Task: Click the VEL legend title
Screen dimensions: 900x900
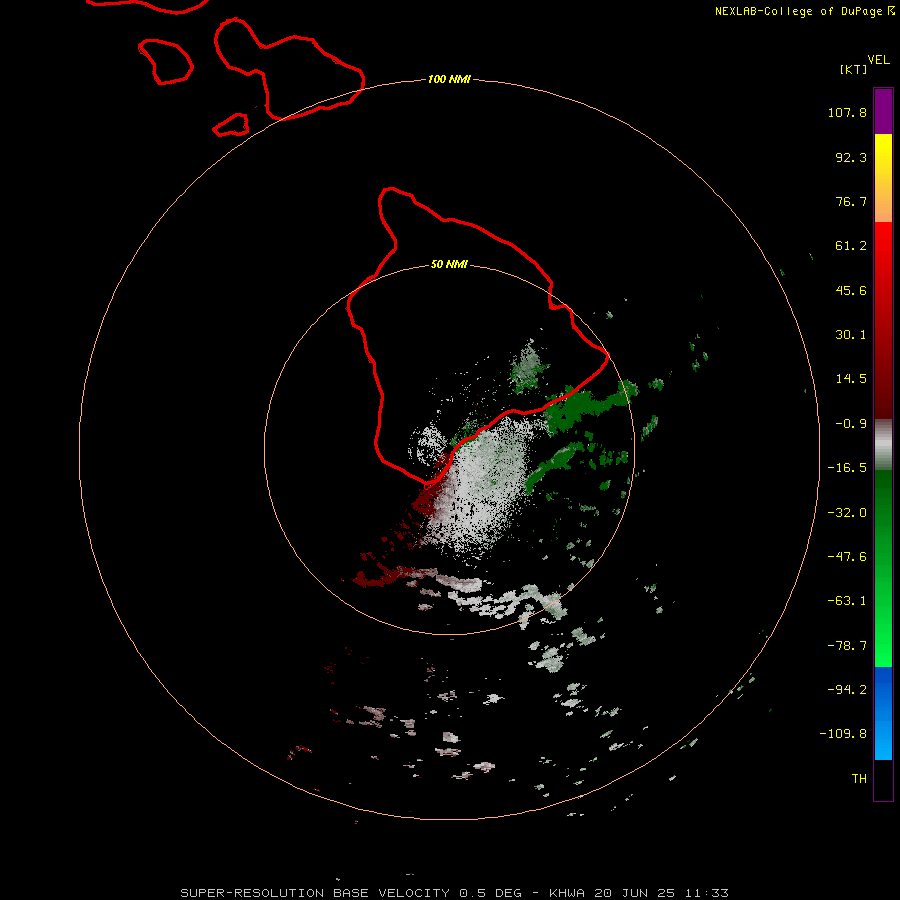Action: pos(878,60)
